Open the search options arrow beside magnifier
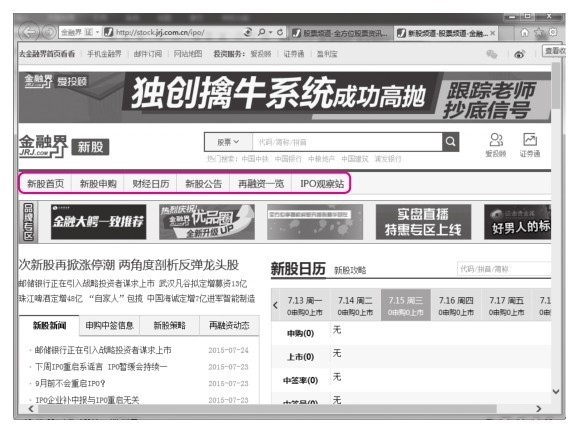This screenshot has height=431, width=577. [x=270, y=32]
